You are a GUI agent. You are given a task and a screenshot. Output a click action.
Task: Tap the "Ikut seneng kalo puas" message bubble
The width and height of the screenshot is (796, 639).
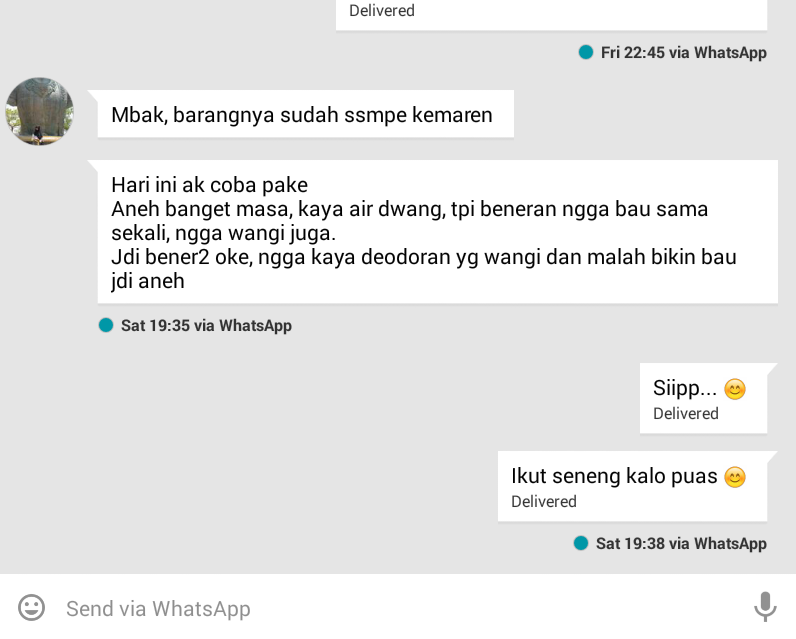(x=632, y=486)
